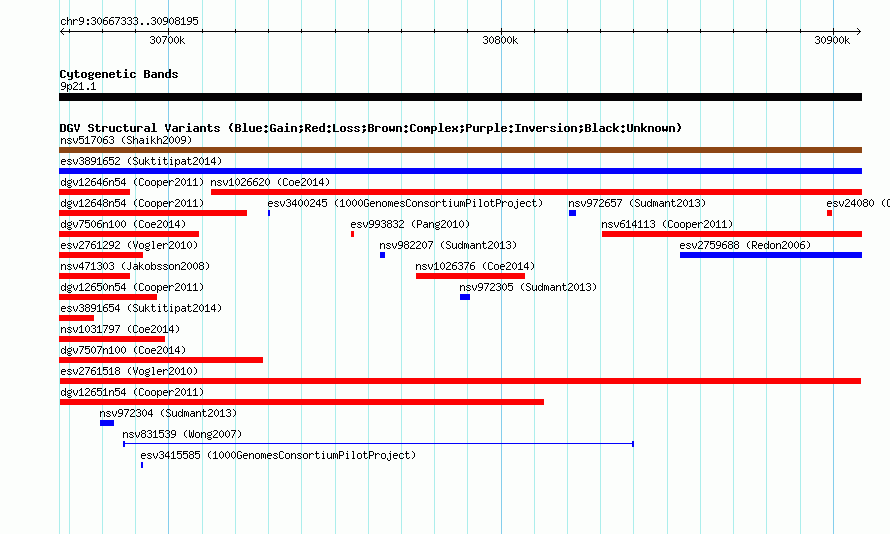Click the thin blue nsv831539 span line
This screenshot has height=534, width=890.
(378, 444)
